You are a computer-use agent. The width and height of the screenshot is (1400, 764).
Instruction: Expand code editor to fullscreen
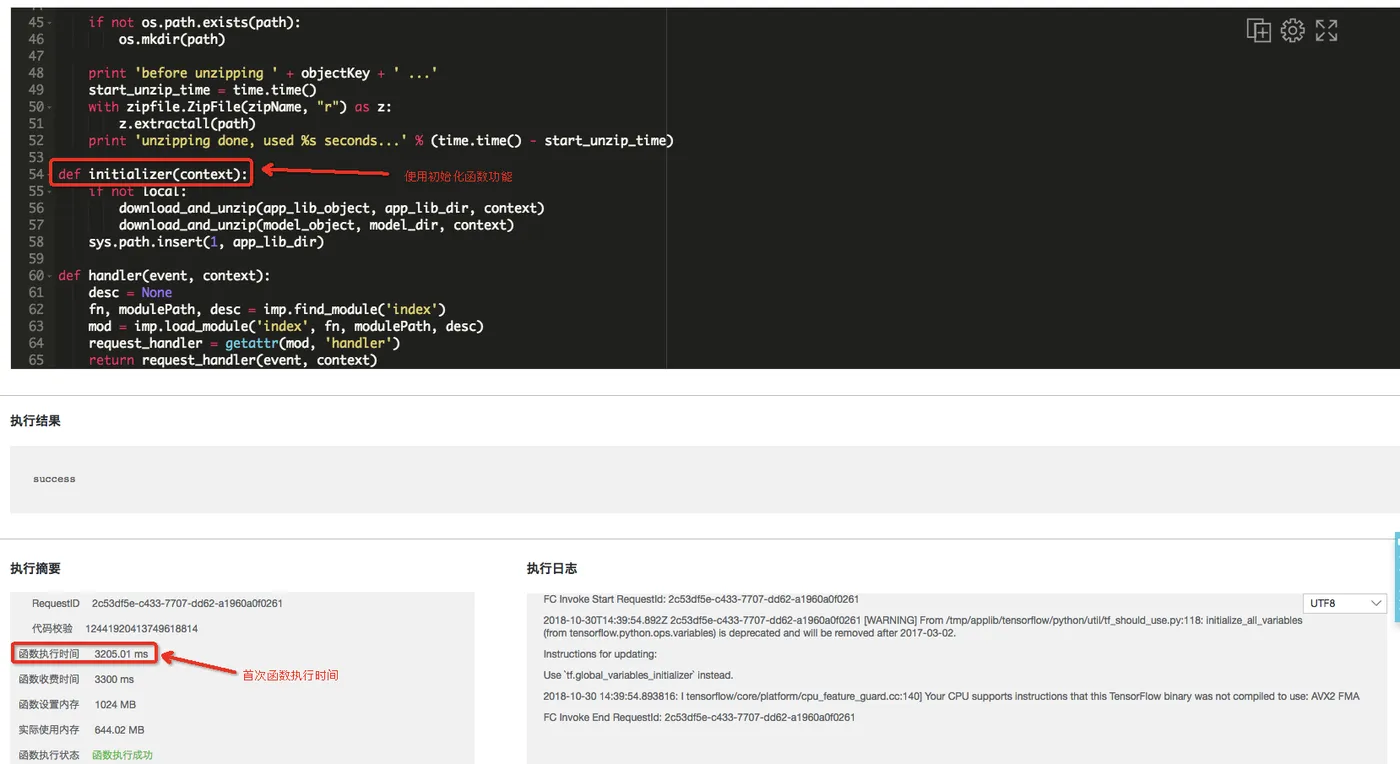tap(1326, 31)
